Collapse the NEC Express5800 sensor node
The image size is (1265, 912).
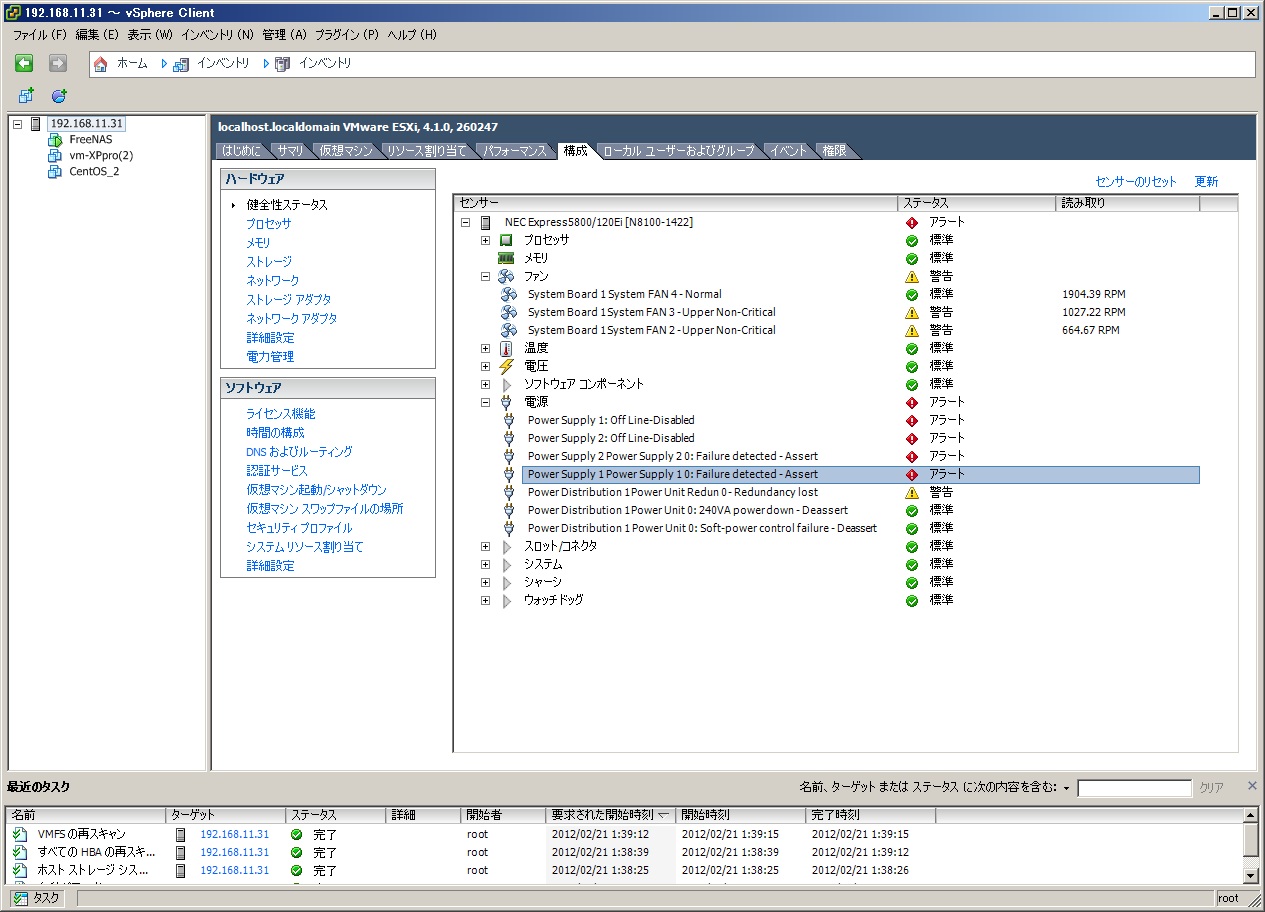click(466, 222)
